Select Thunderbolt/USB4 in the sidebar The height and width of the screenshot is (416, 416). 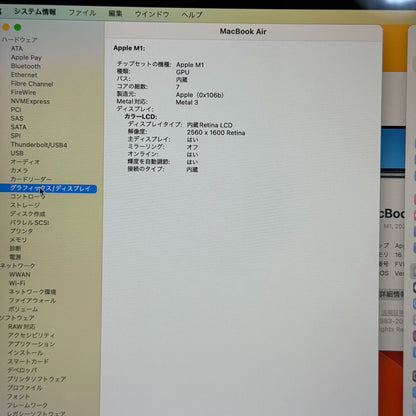pos(39,145)
